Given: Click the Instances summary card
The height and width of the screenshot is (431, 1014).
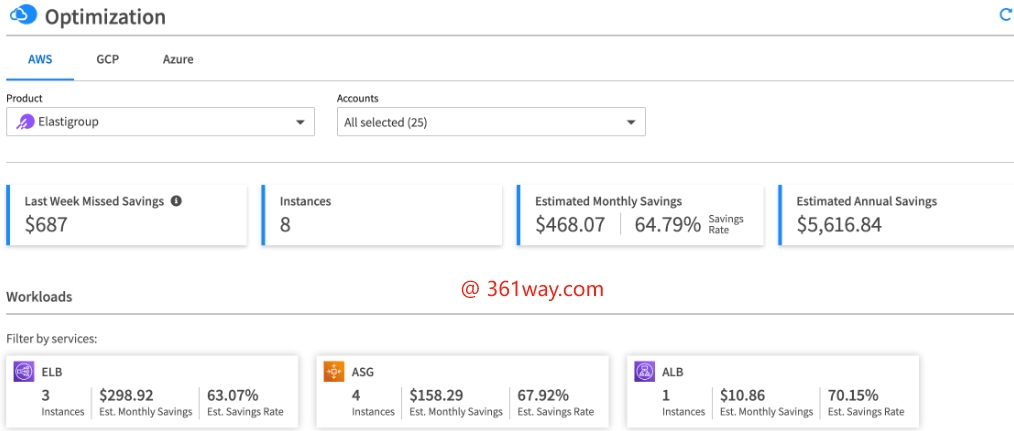Looking at the screenshot, I should point(382,214).
